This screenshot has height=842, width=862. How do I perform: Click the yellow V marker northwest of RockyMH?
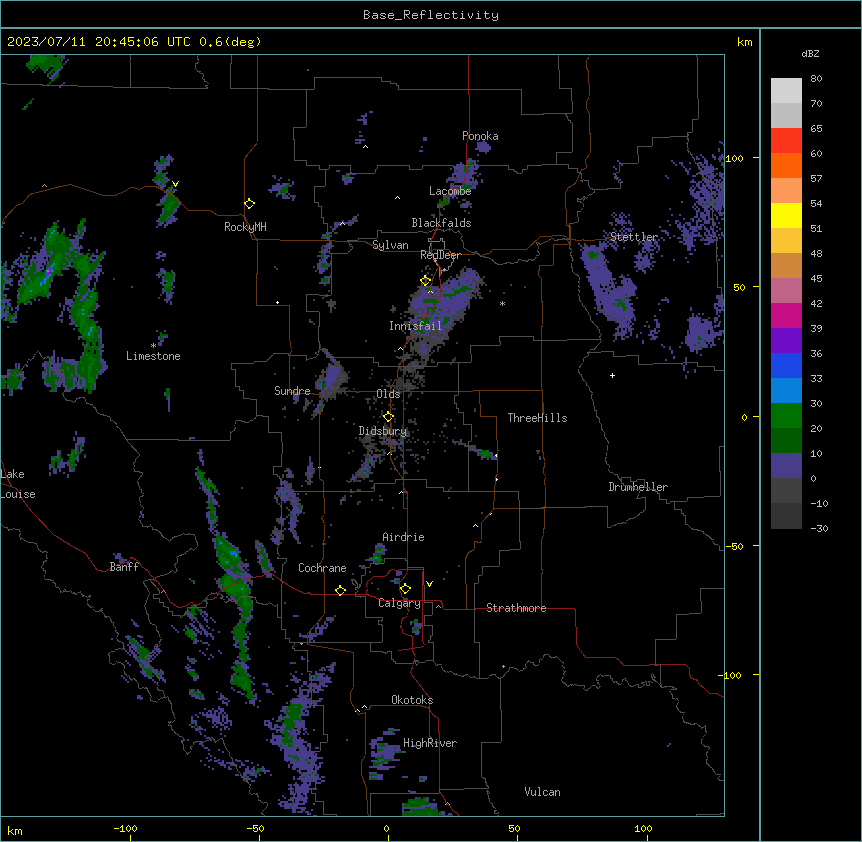point(175,184)
